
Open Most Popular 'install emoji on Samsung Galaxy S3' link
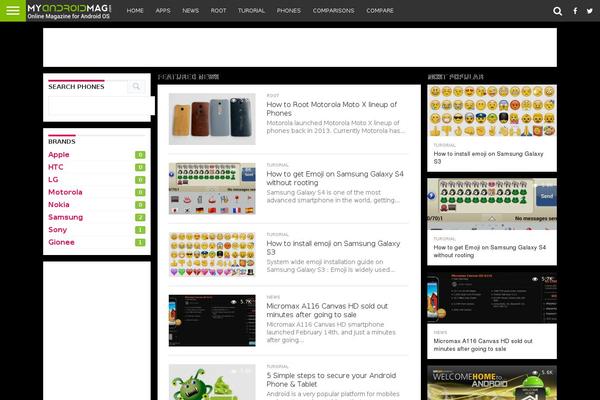point(488,158)
